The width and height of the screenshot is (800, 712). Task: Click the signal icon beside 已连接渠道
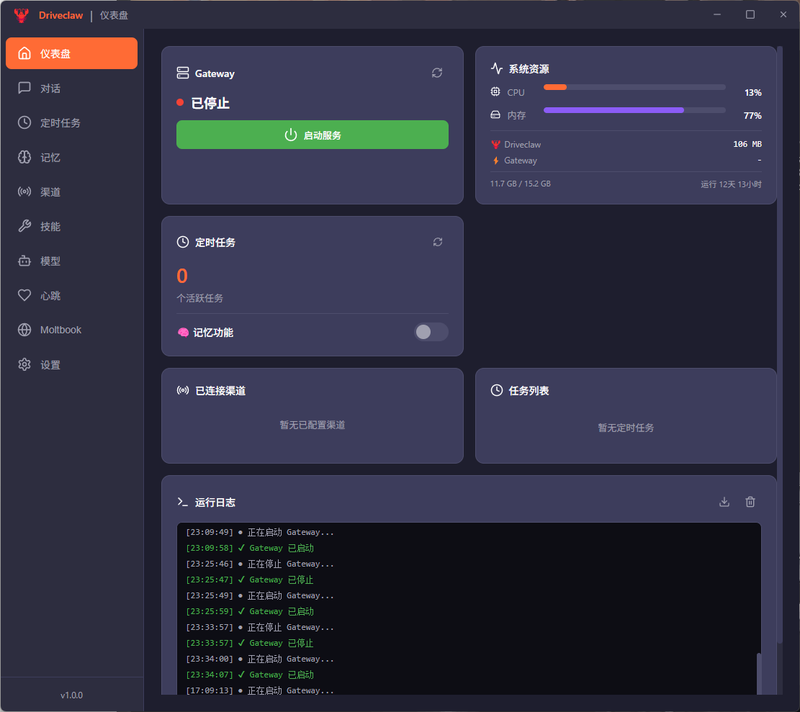[183, 390]
